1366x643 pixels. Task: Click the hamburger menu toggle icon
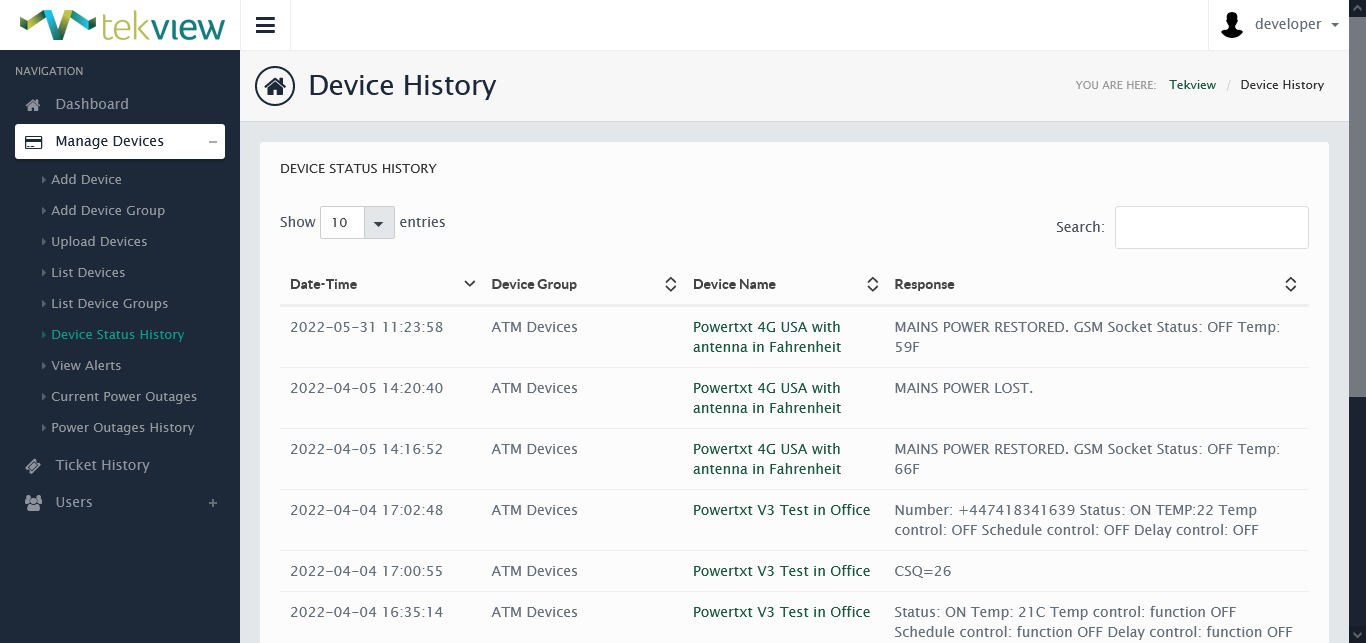tap(265, 25)
